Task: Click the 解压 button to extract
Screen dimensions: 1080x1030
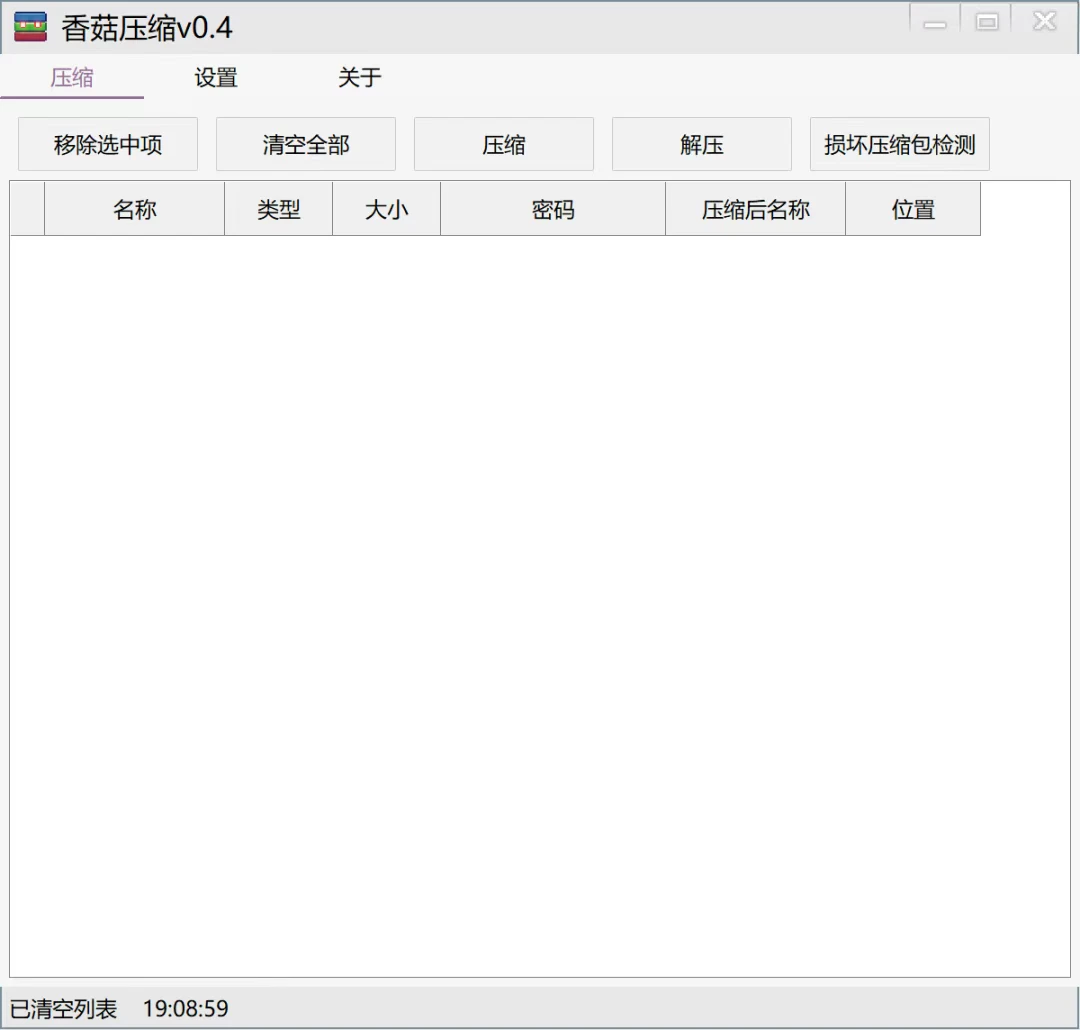Action: point(701,143)
